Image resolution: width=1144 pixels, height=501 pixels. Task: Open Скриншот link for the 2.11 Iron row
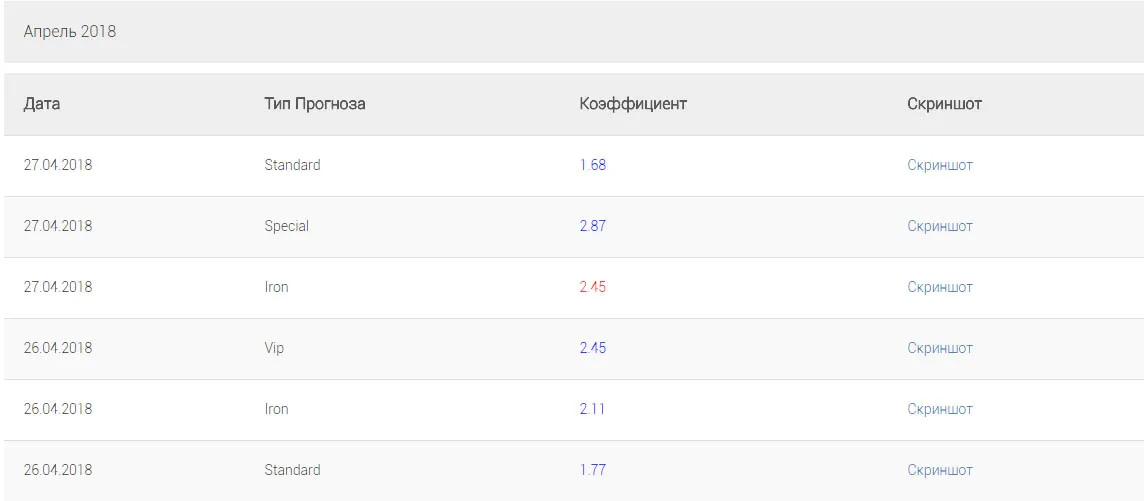click(x=940, y=409)
